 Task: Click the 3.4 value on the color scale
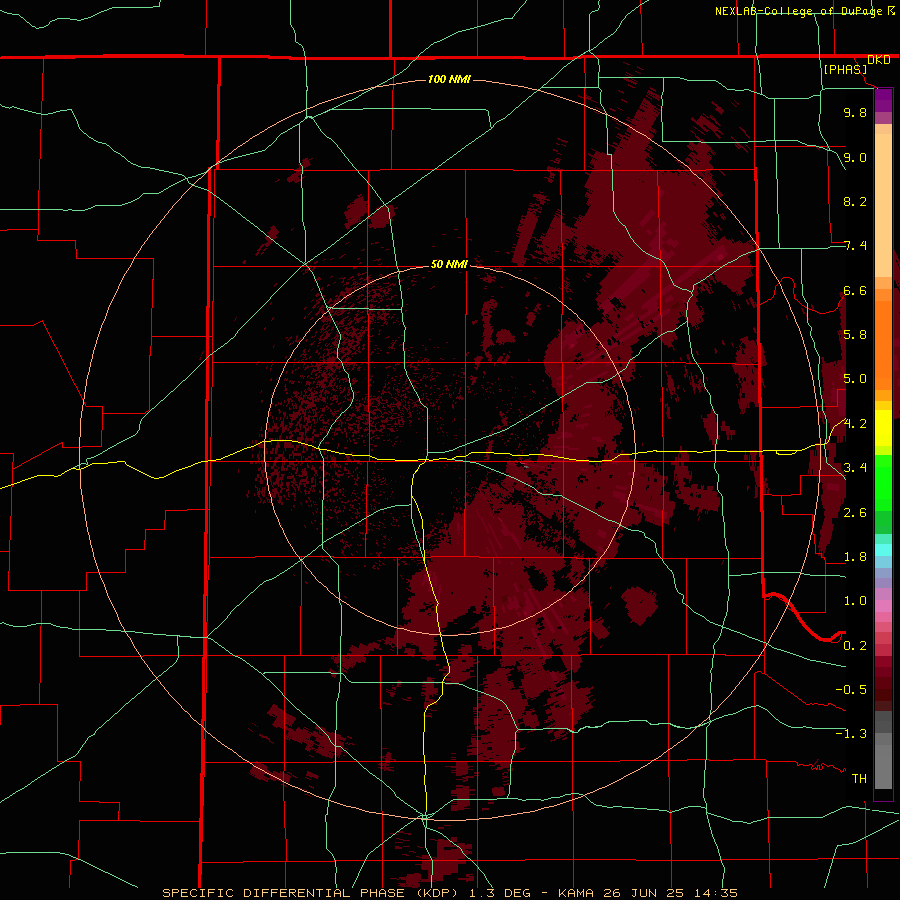pyautogui.click(x=855, y=468)
